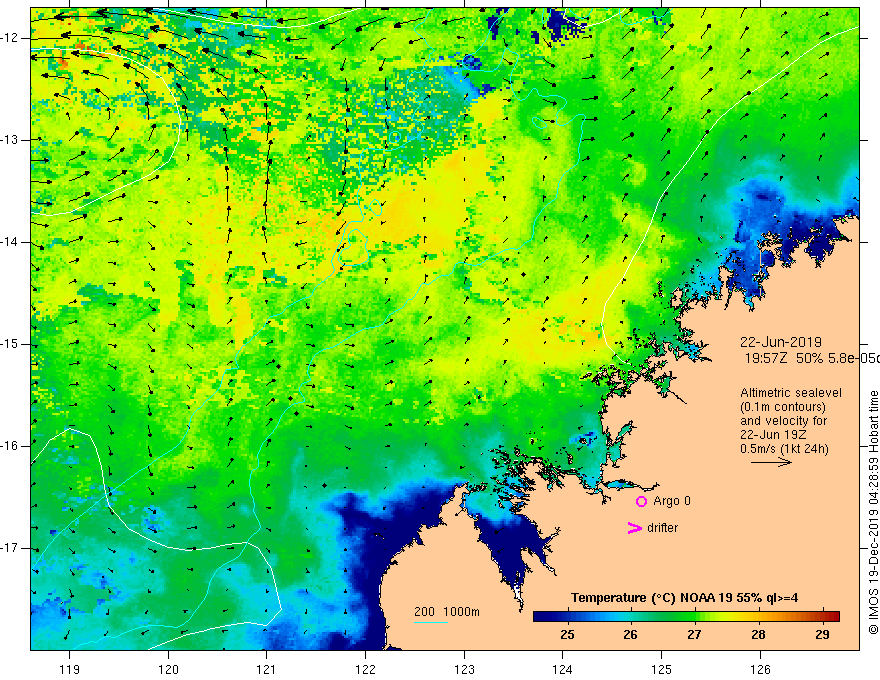Click the 126 longitude axis label
Image resolution: width=880 pixels, height=680 pixels.
[760, 669]
